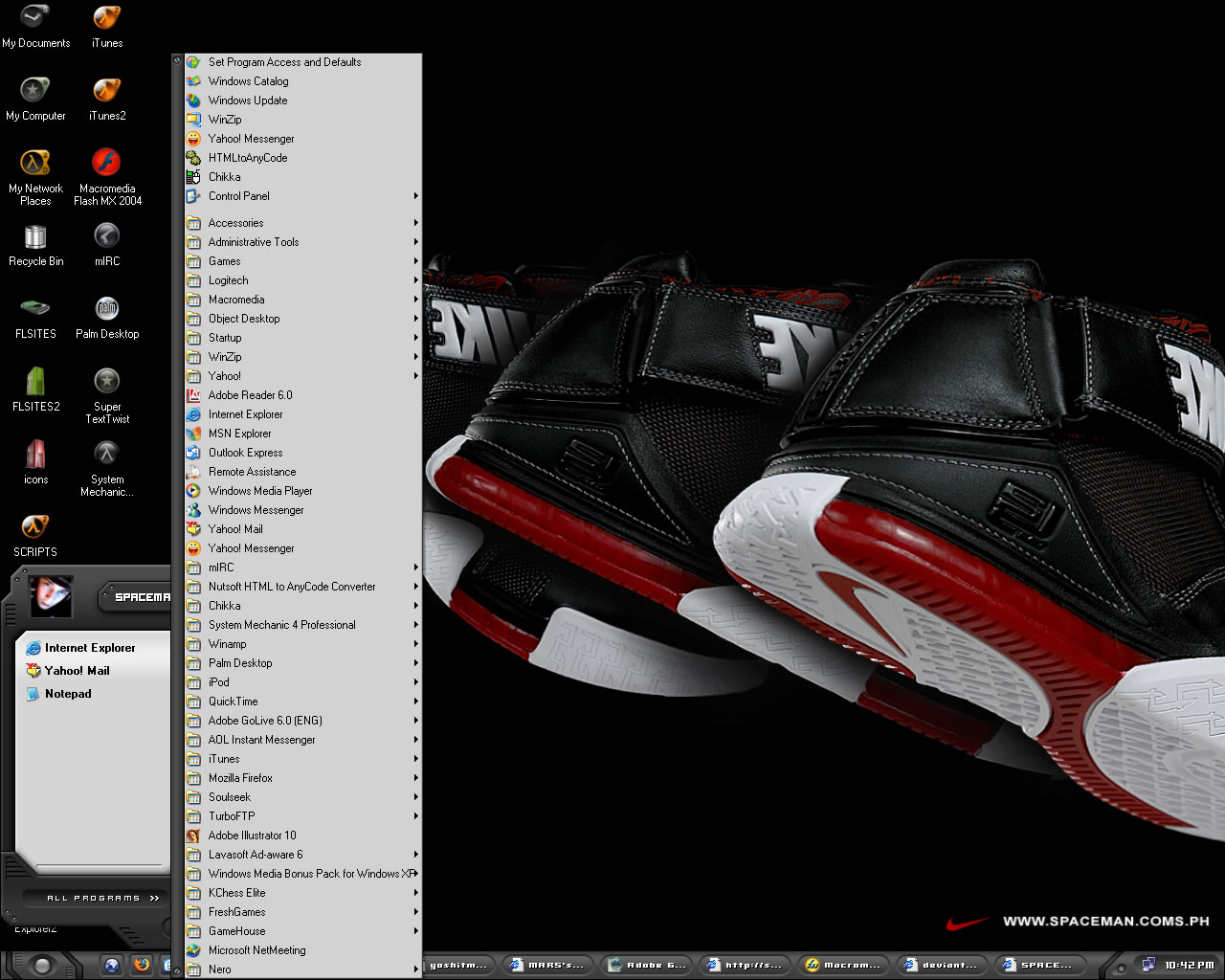The width and height of the screenshot is (1225, 980).
Task: Open the Mozilla Firefox folder entry
Action: (x=302, y=778)
